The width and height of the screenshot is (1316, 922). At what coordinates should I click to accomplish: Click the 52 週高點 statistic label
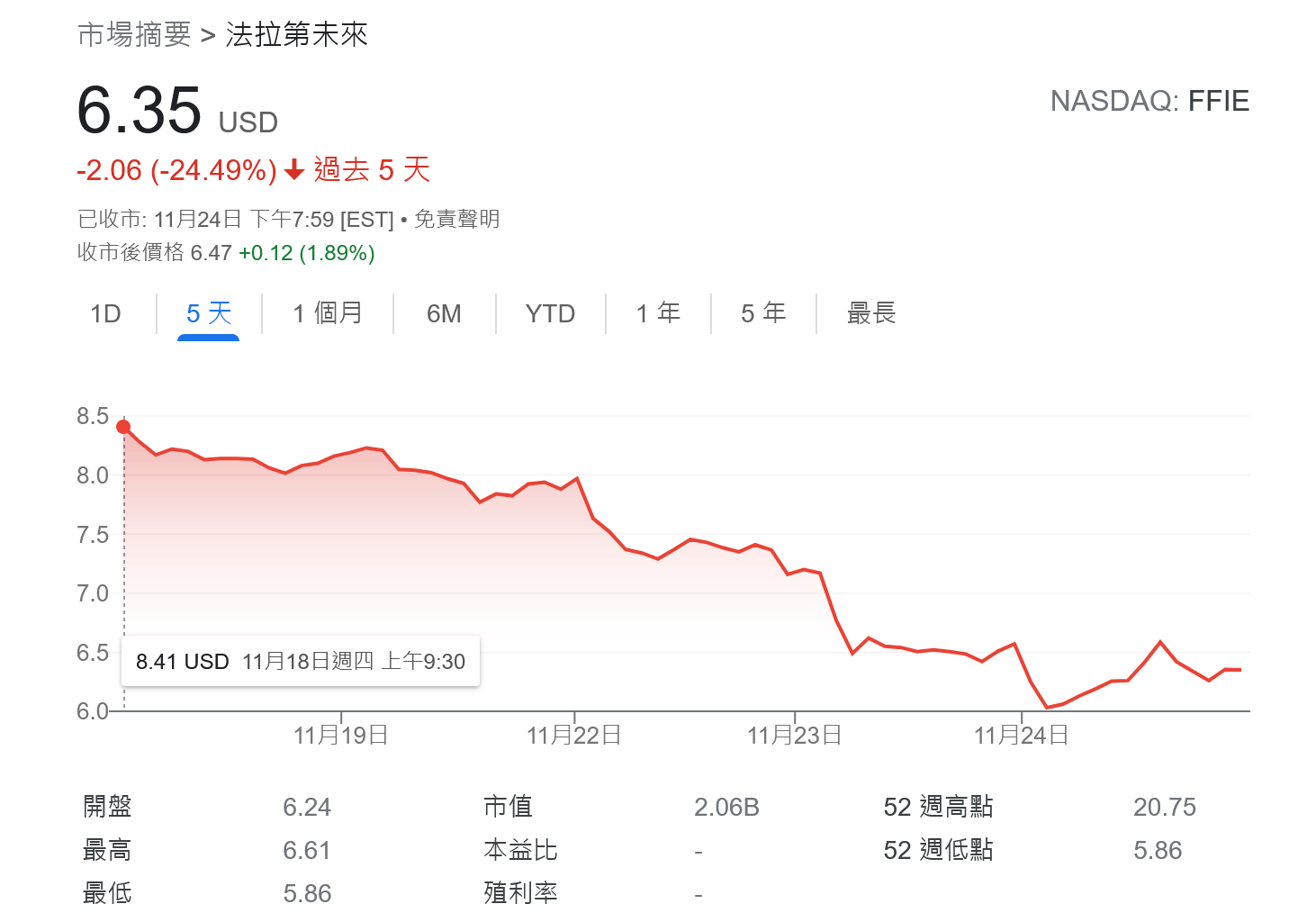click(938, 807)
